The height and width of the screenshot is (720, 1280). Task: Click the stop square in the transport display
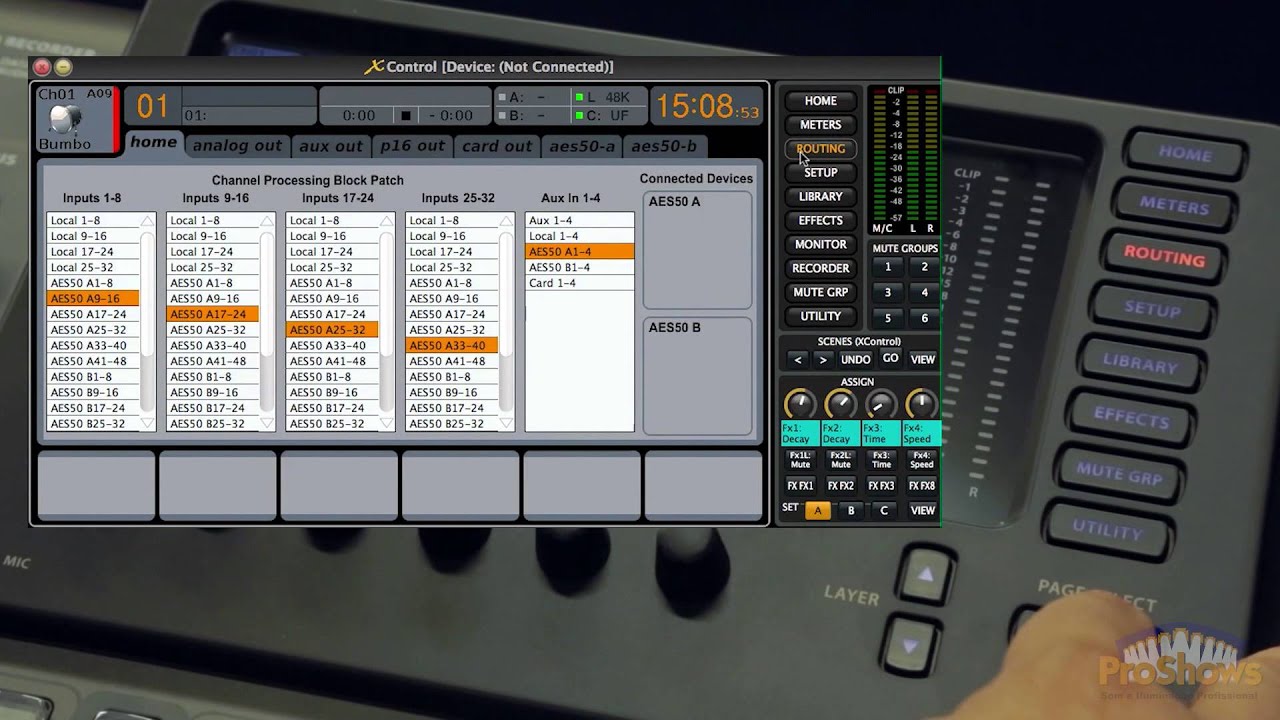[x=406, y=116]
